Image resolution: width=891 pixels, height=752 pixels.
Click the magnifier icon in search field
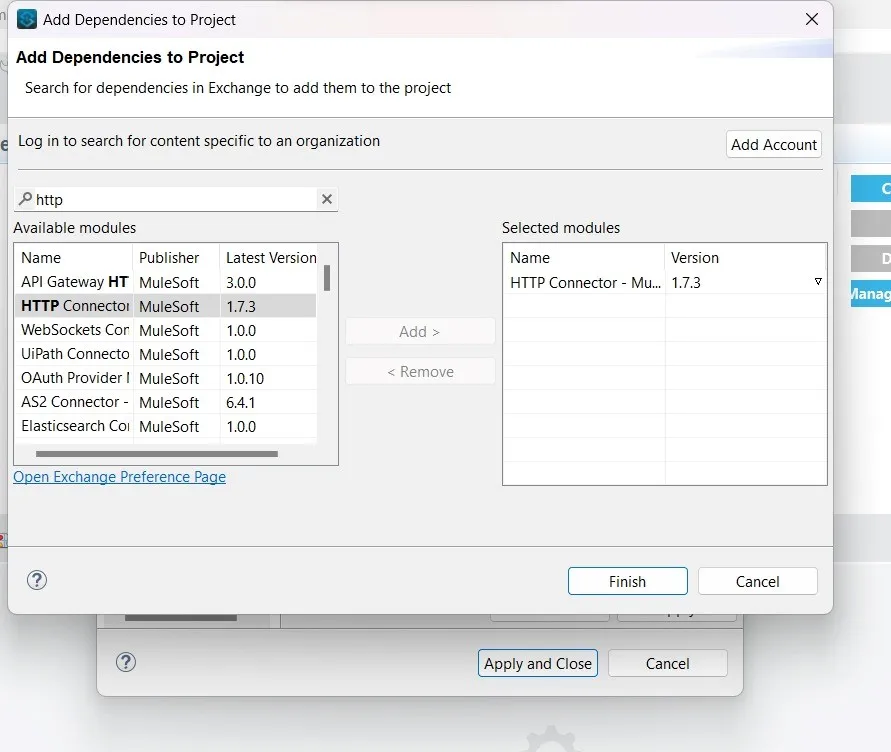(x=25, y=198)
